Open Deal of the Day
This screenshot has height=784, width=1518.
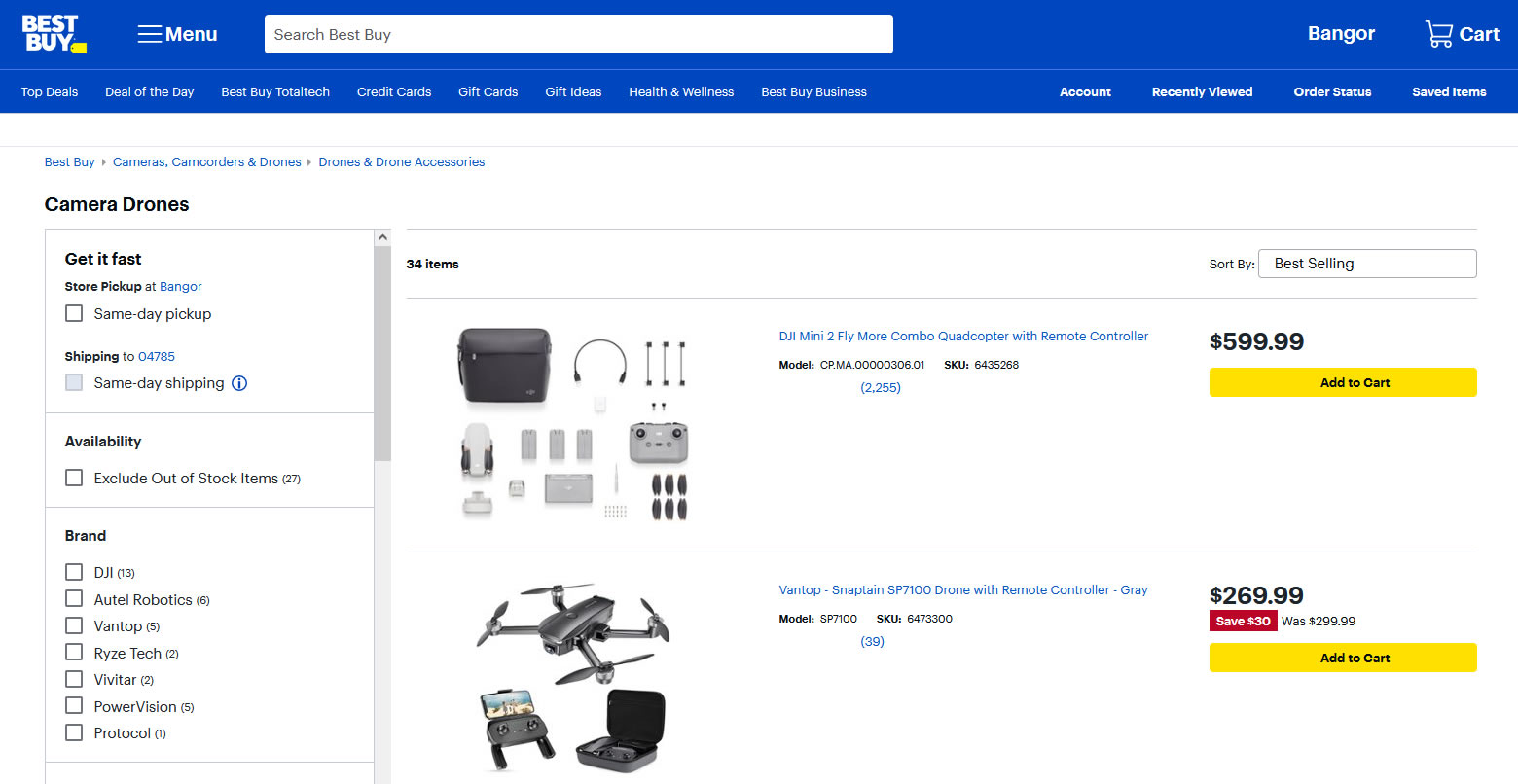(149, 92)
